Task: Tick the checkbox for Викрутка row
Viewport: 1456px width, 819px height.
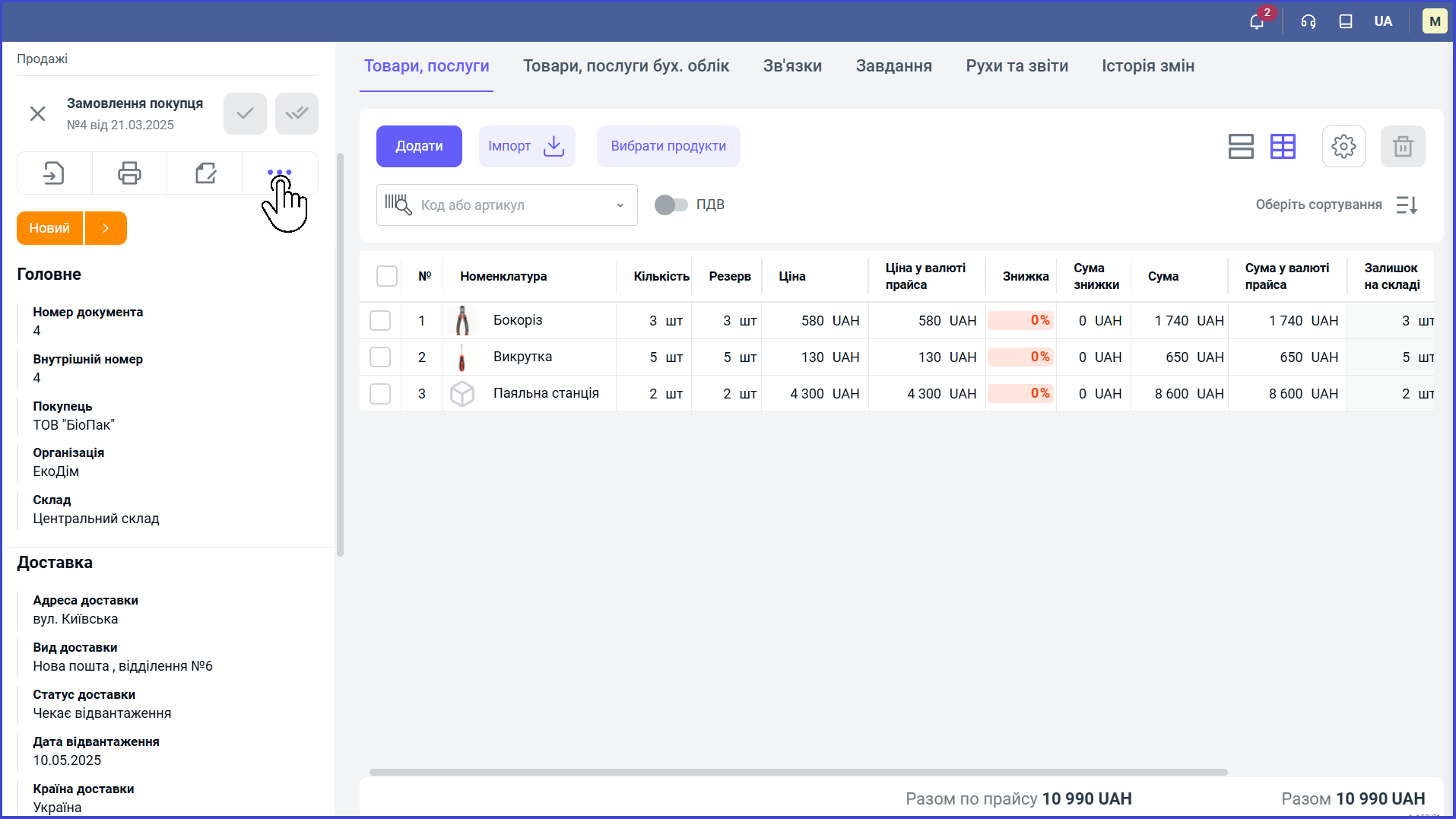Action: coord(380,357)
